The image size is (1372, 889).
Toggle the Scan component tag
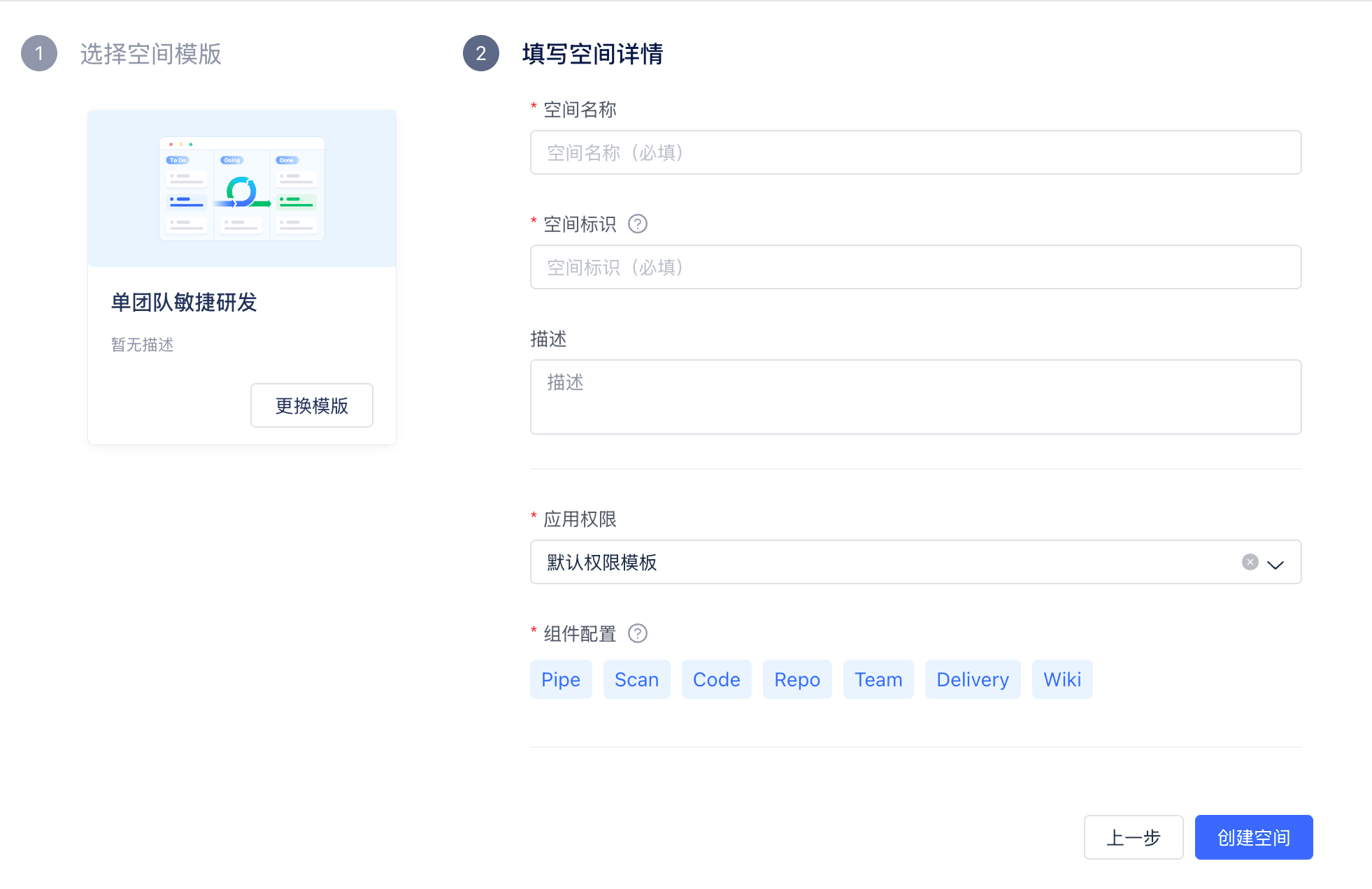636,679
